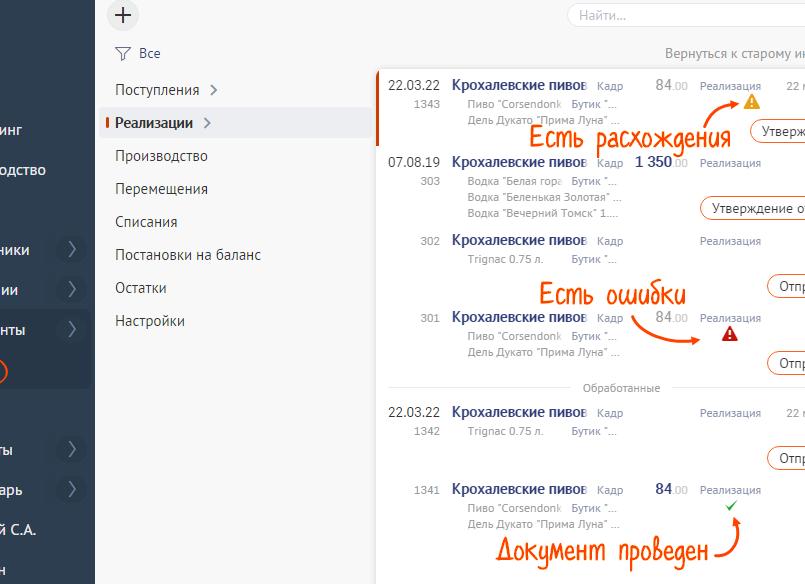Screen dimensions: 805x584
Task: Click Trignac 0.75 л. in document 302
Action: click(x=505, y=260)
